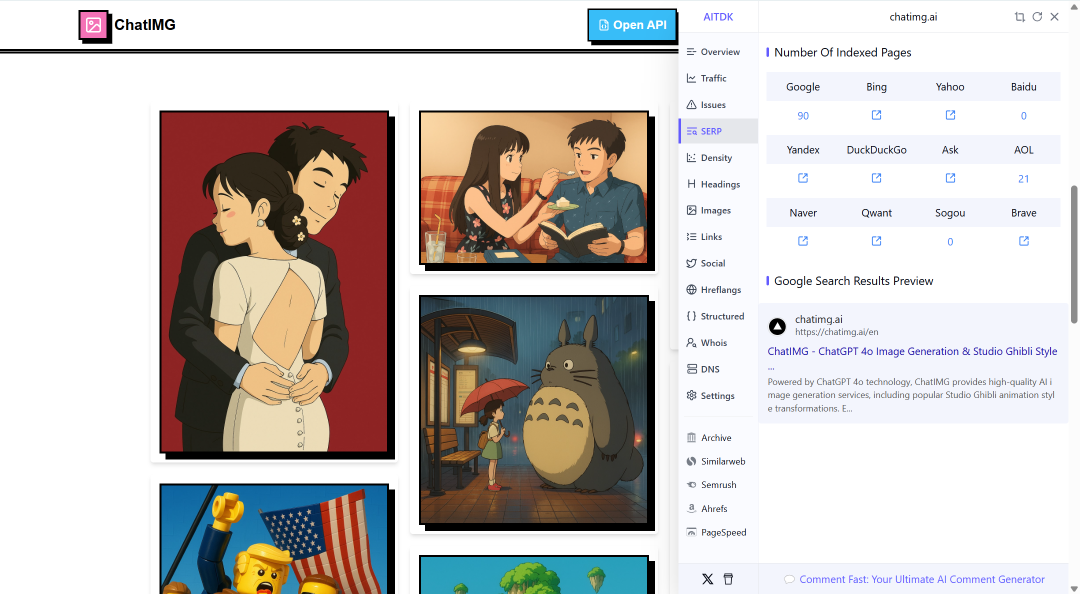Image resolution: width=1080 pixels, height=594 pixels.
Task: Click the AITDK panel vertical scrollbar
Action: 1074,254
